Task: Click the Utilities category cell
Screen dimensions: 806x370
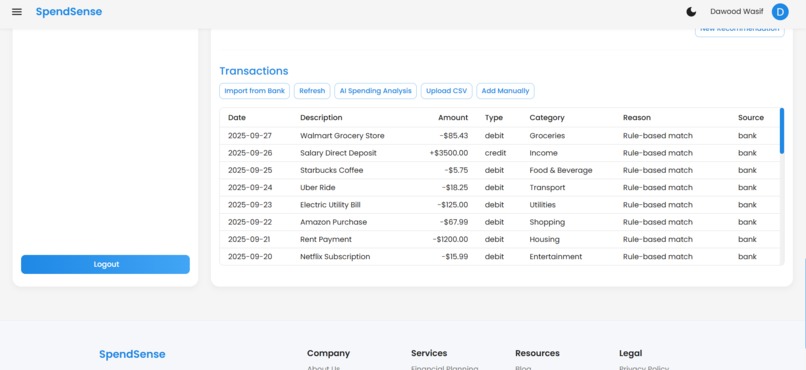Action: pos(542,205)
